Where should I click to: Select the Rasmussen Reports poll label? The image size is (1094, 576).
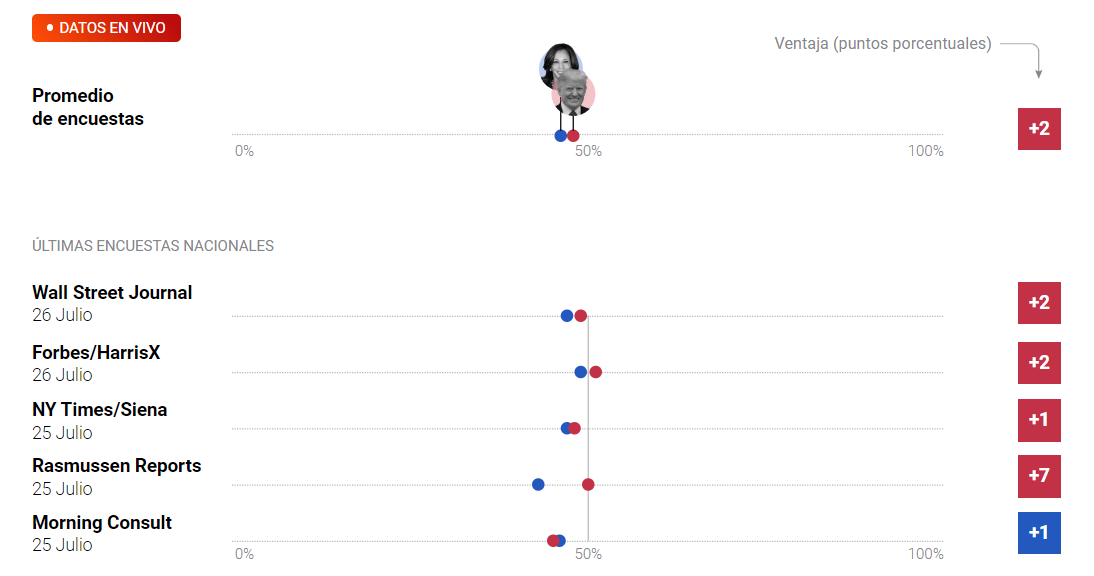(117, 465)
